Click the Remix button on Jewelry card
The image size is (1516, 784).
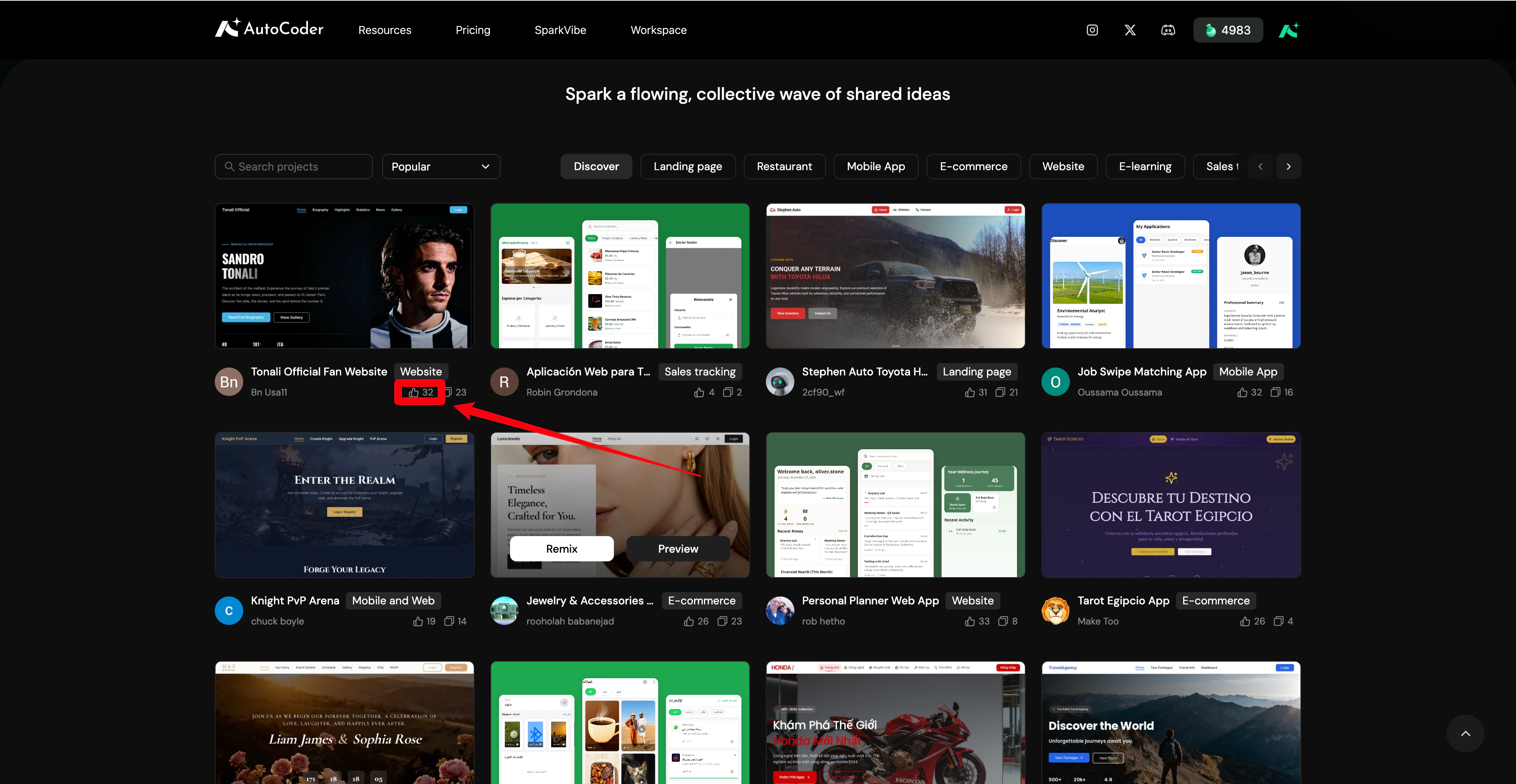(561, 549)
